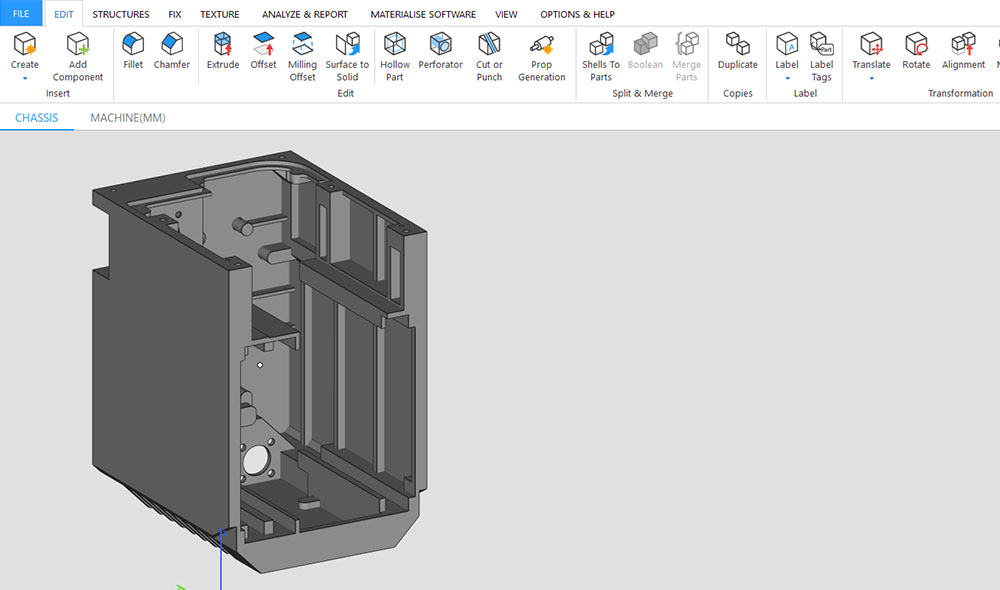
Task: Switch to the STRUCTURES ribbon tab
Action: pos(121,14)
